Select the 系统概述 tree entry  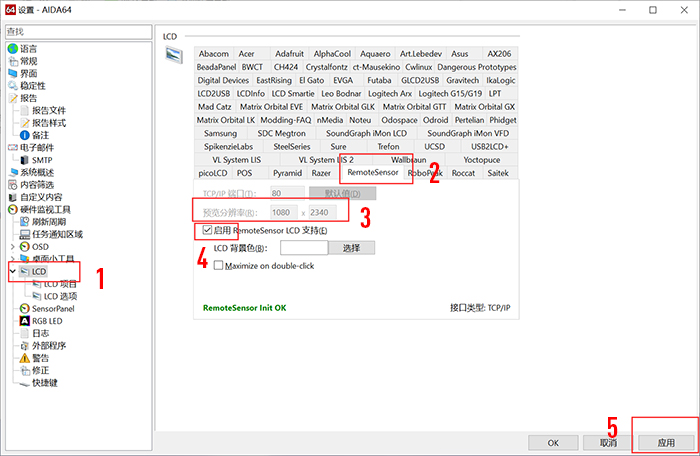pyautogui.click(x=39, y=172)
